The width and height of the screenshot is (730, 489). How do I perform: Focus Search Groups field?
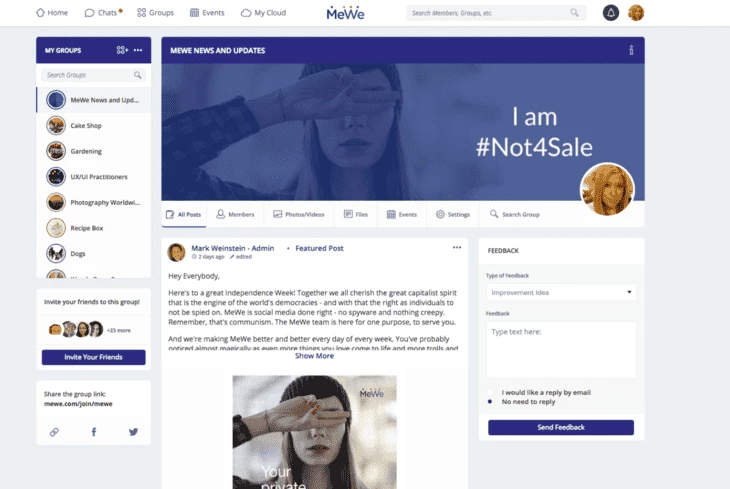94,75
